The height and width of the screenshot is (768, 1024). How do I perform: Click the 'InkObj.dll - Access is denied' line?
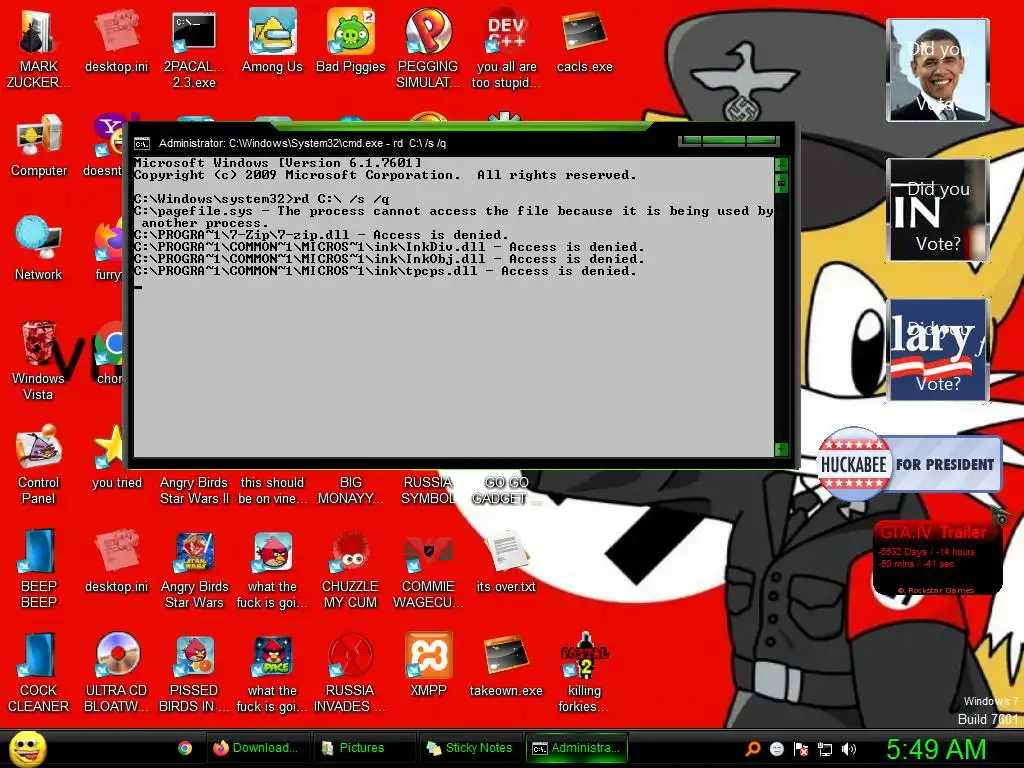click(389, 259)
